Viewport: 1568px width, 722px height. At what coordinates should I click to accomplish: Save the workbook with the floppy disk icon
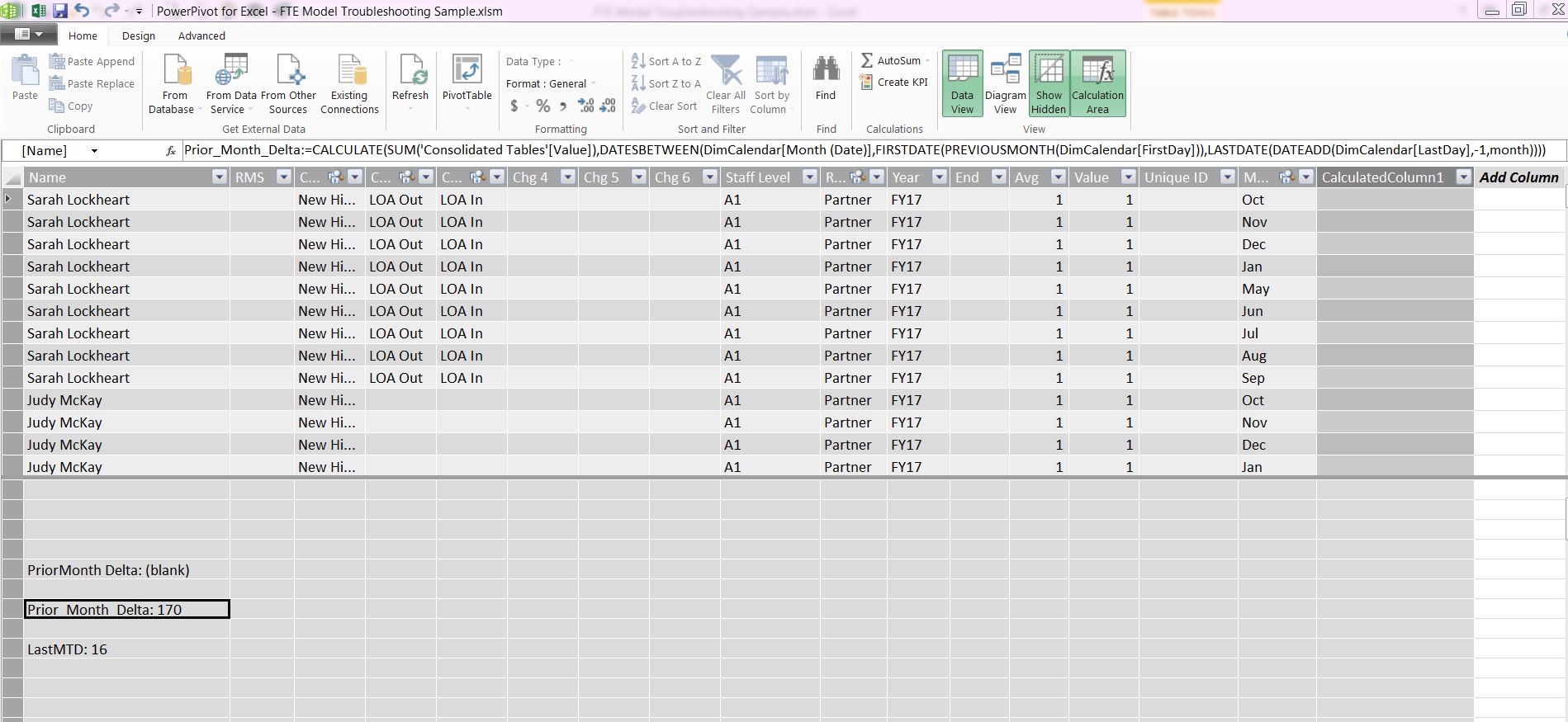(60, 11)
